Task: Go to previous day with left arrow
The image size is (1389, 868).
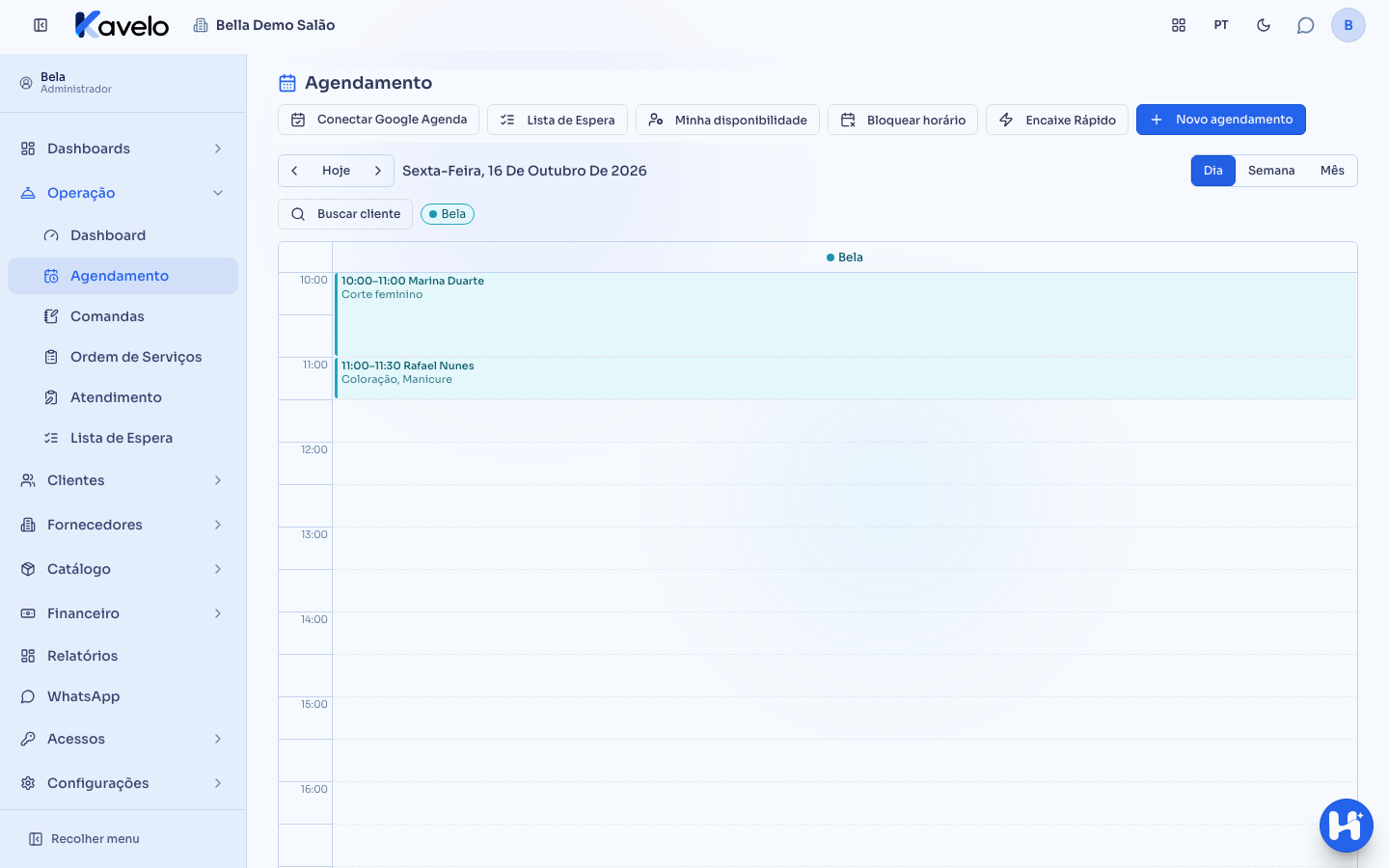Action: 294,171
